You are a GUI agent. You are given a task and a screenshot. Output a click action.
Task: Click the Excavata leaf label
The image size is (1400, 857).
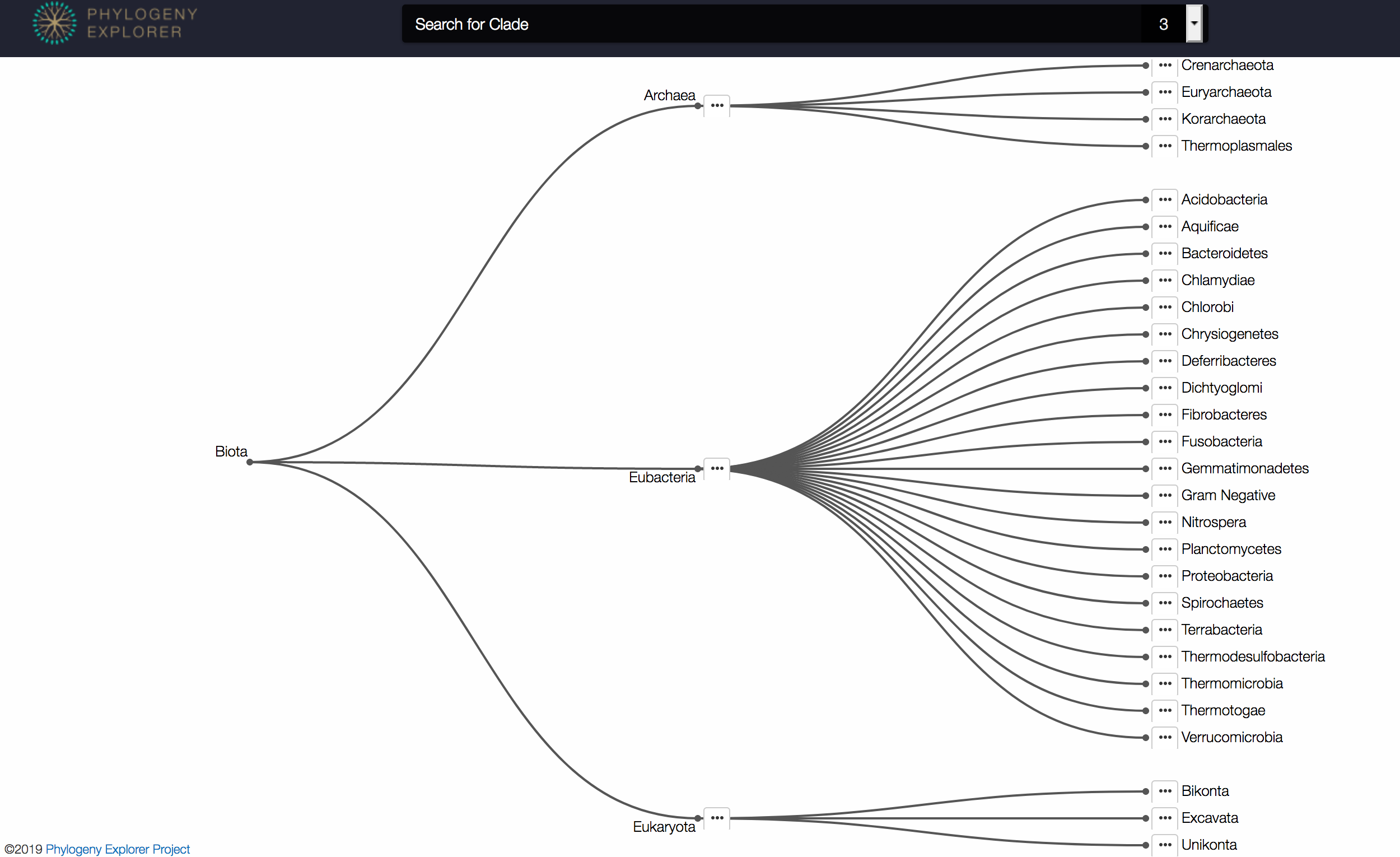[1210, 818]
